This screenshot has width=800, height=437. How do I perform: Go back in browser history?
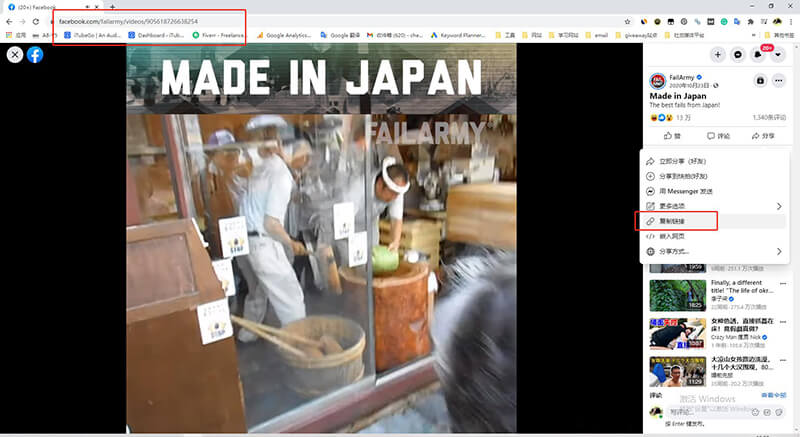[x=9, y=21]
